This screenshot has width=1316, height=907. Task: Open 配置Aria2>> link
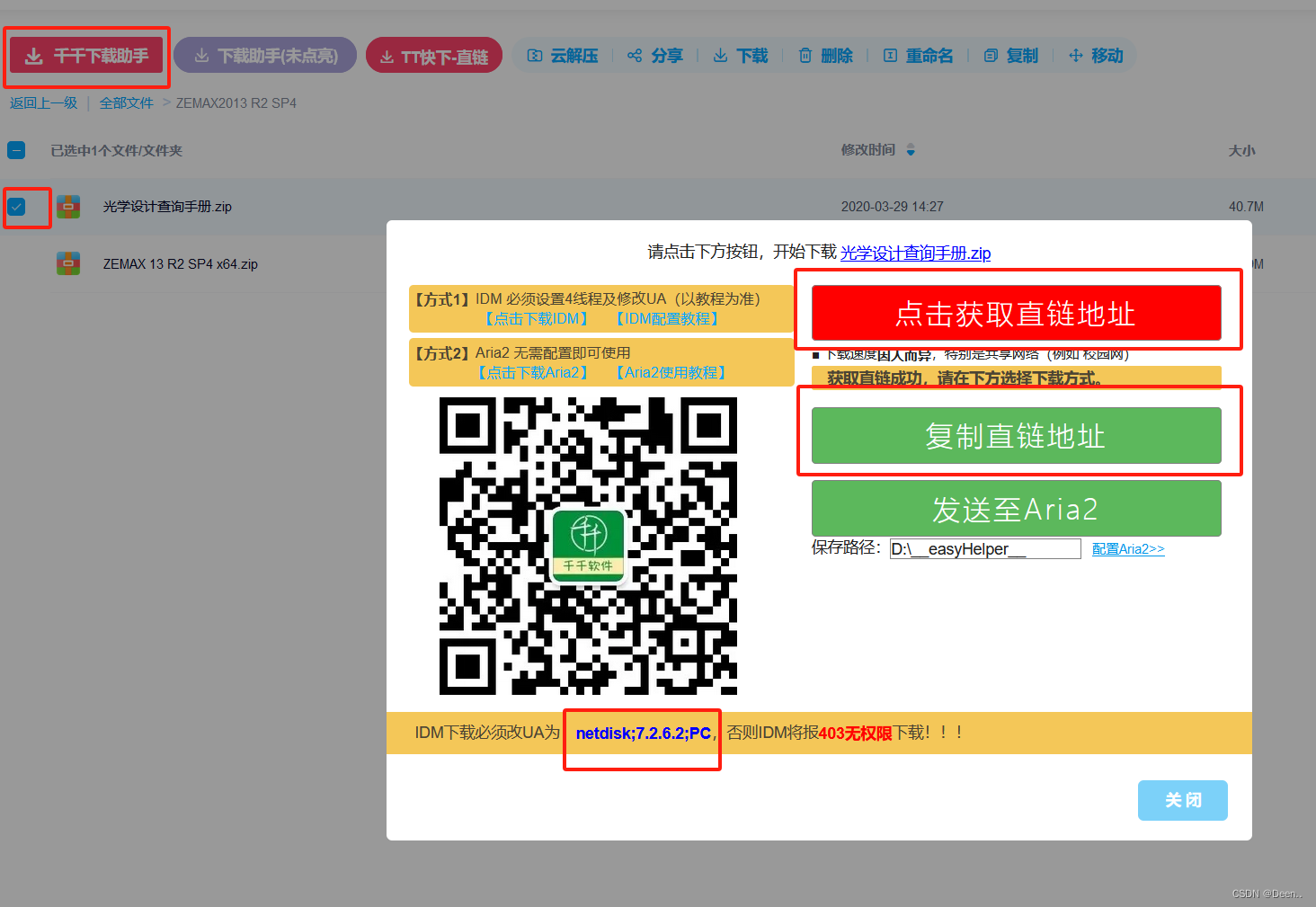1128,549
